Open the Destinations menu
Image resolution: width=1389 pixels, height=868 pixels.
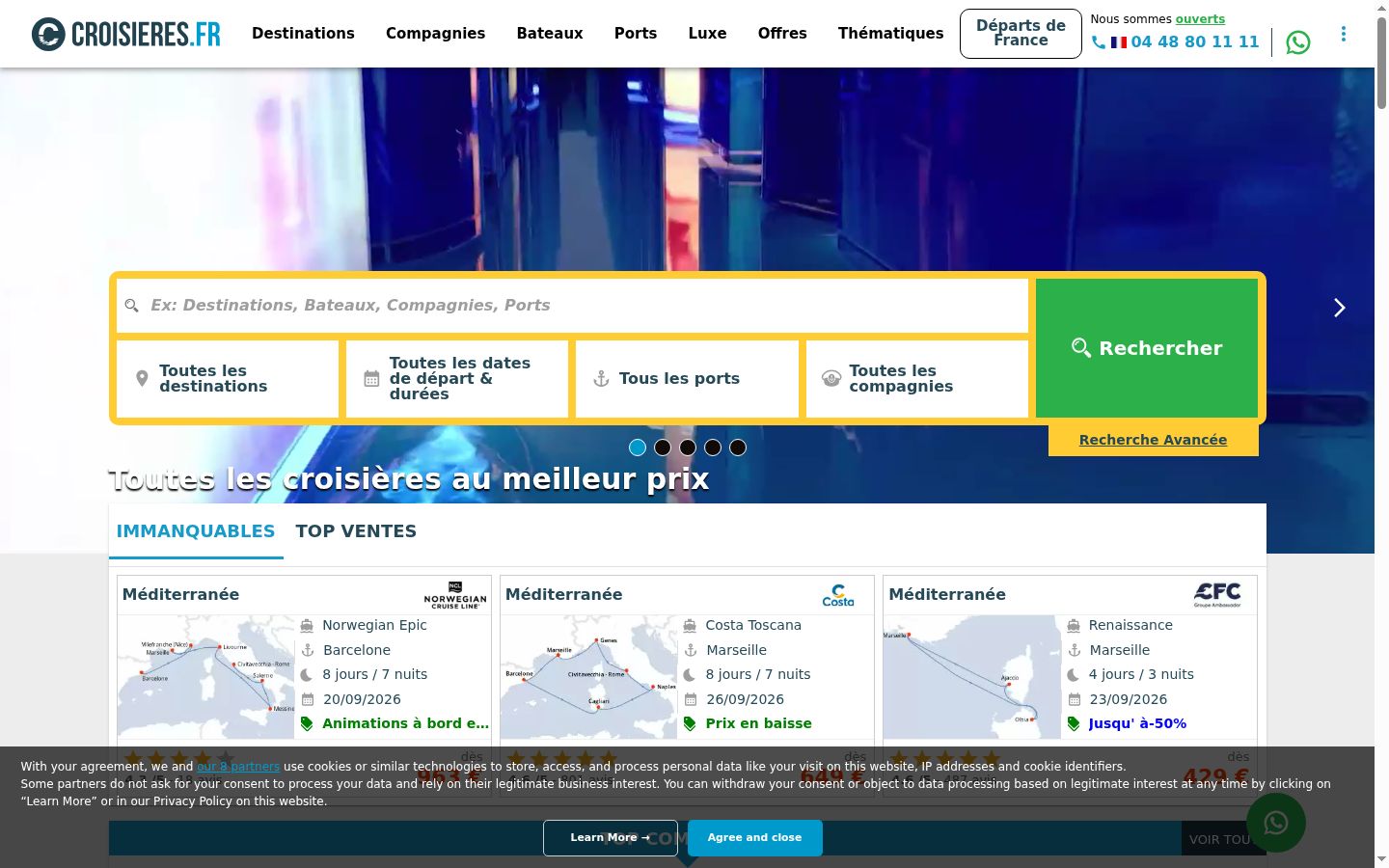coord(303,34)
